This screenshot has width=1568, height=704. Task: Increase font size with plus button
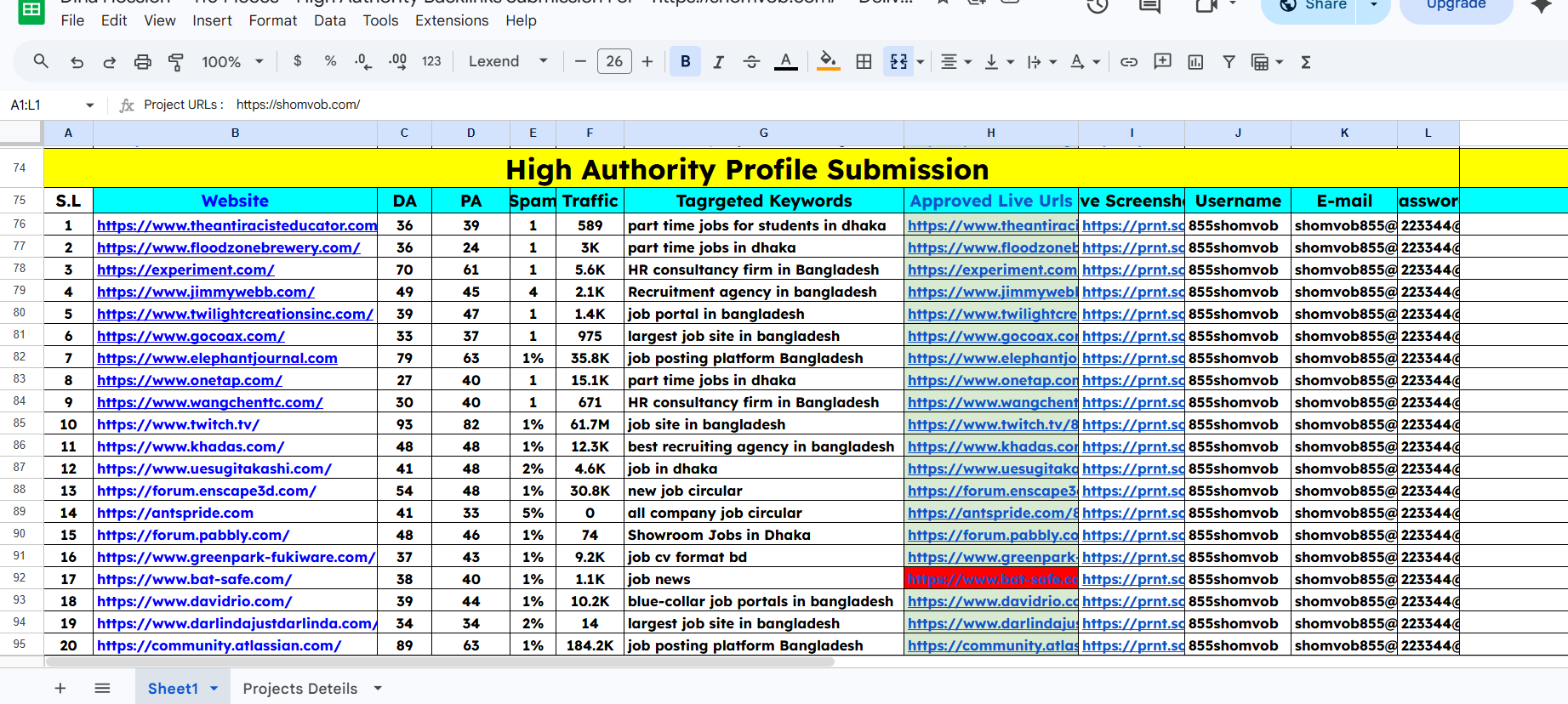pyautogui.click(x=647, y=61)
